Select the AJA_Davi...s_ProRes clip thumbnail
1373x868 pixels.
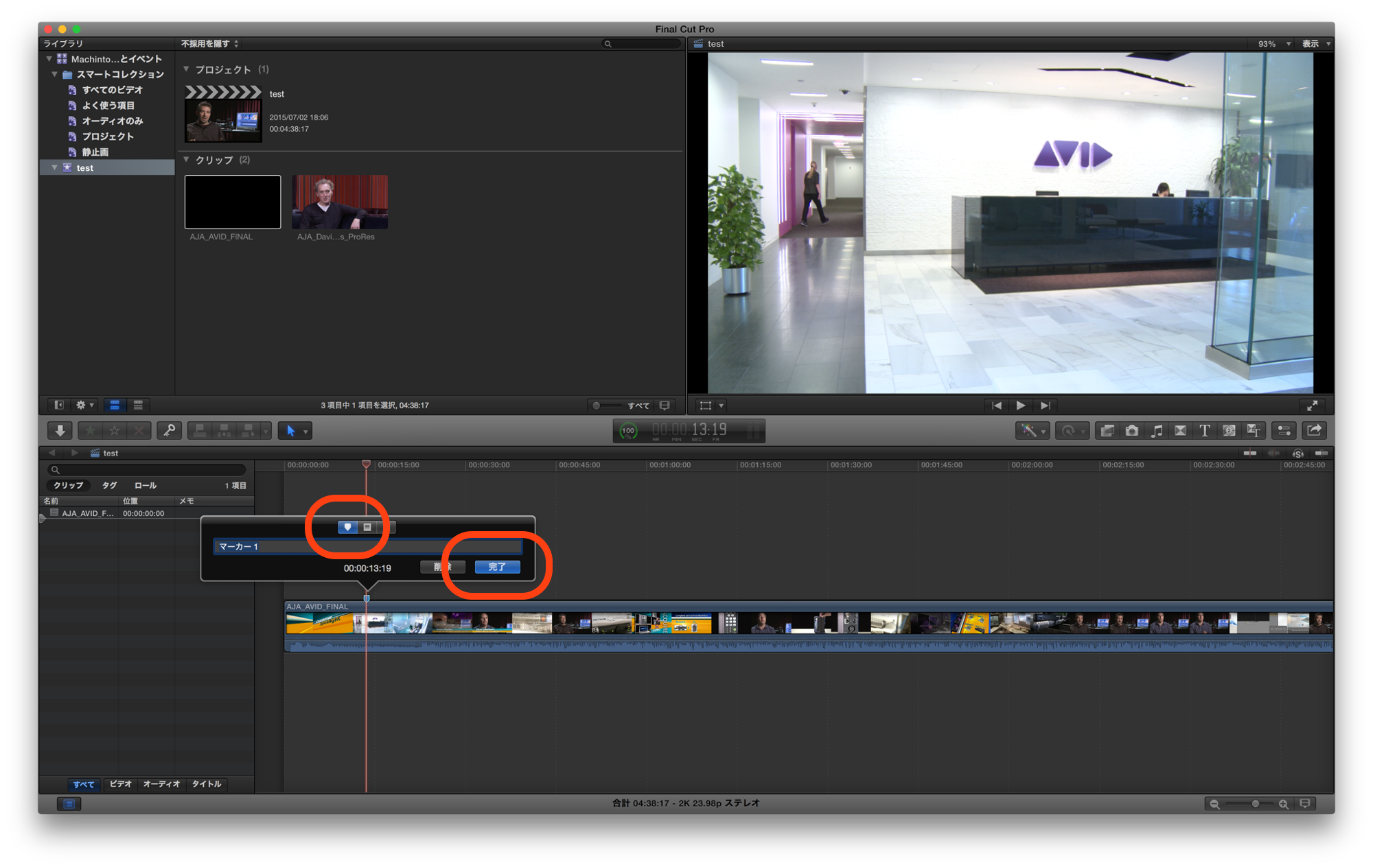(x=340, y=202)
